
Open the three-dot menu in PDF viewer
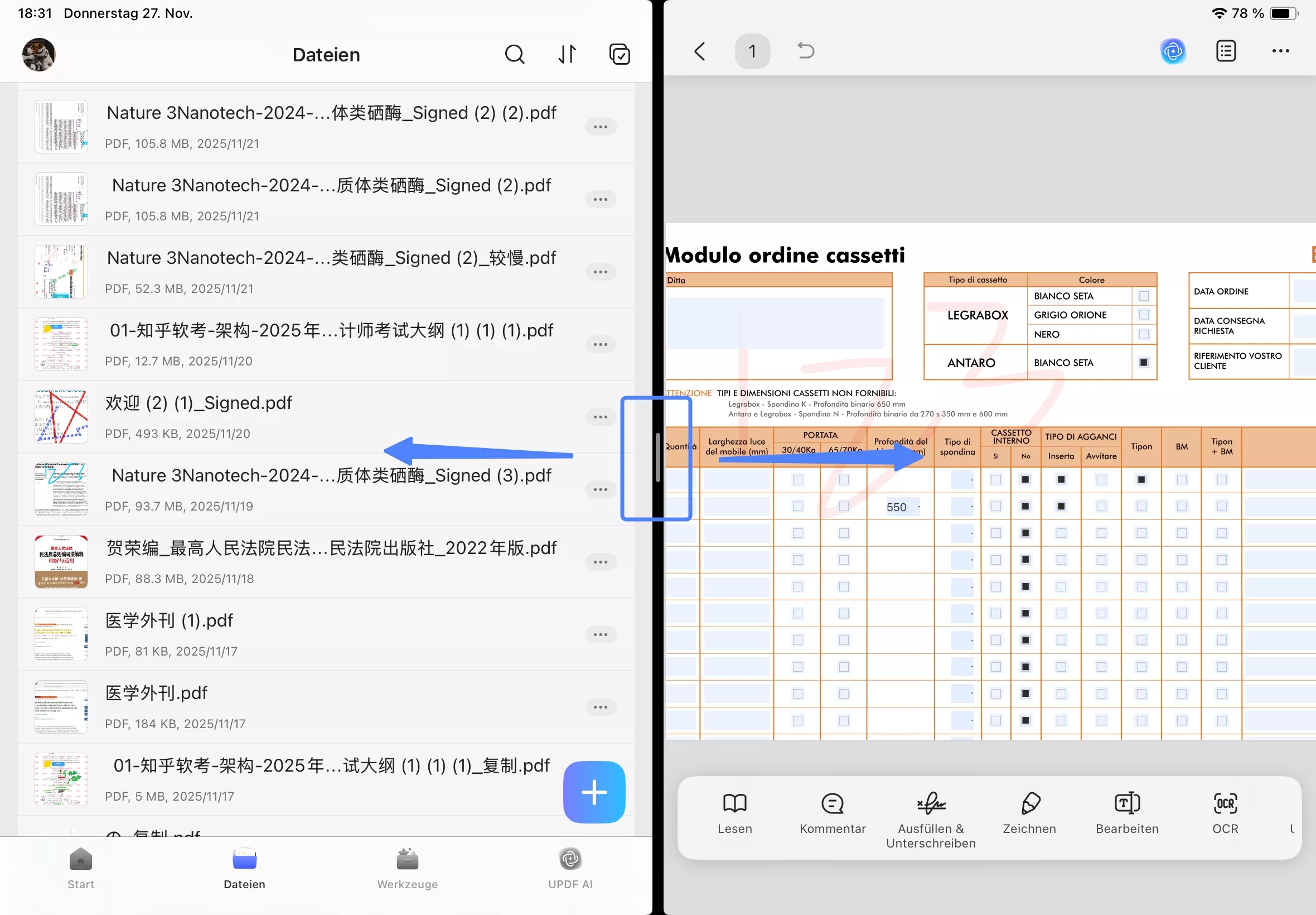(x=1280, y=51)
